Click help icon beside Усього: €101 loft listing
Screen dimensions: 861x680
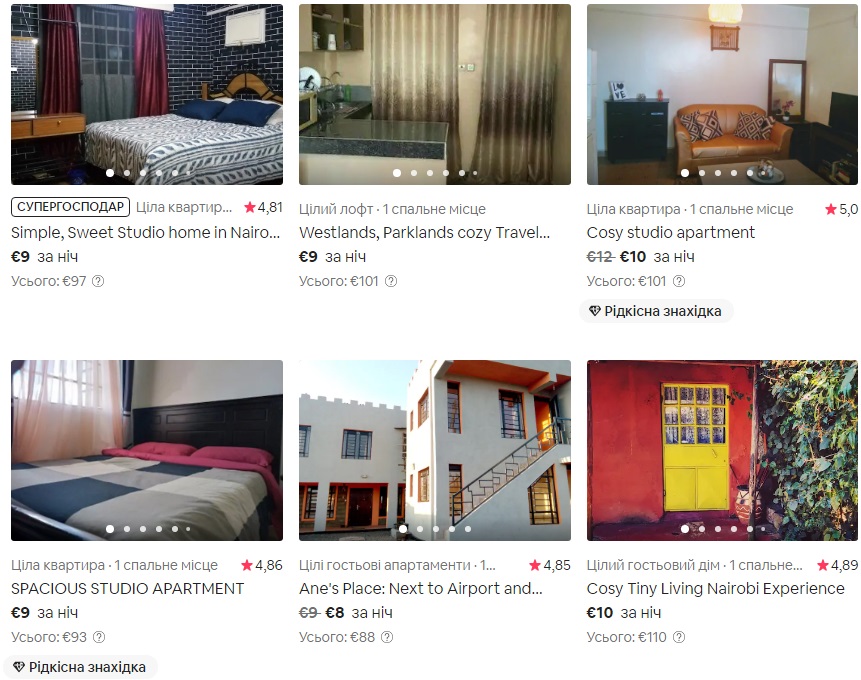click(391, 281)
